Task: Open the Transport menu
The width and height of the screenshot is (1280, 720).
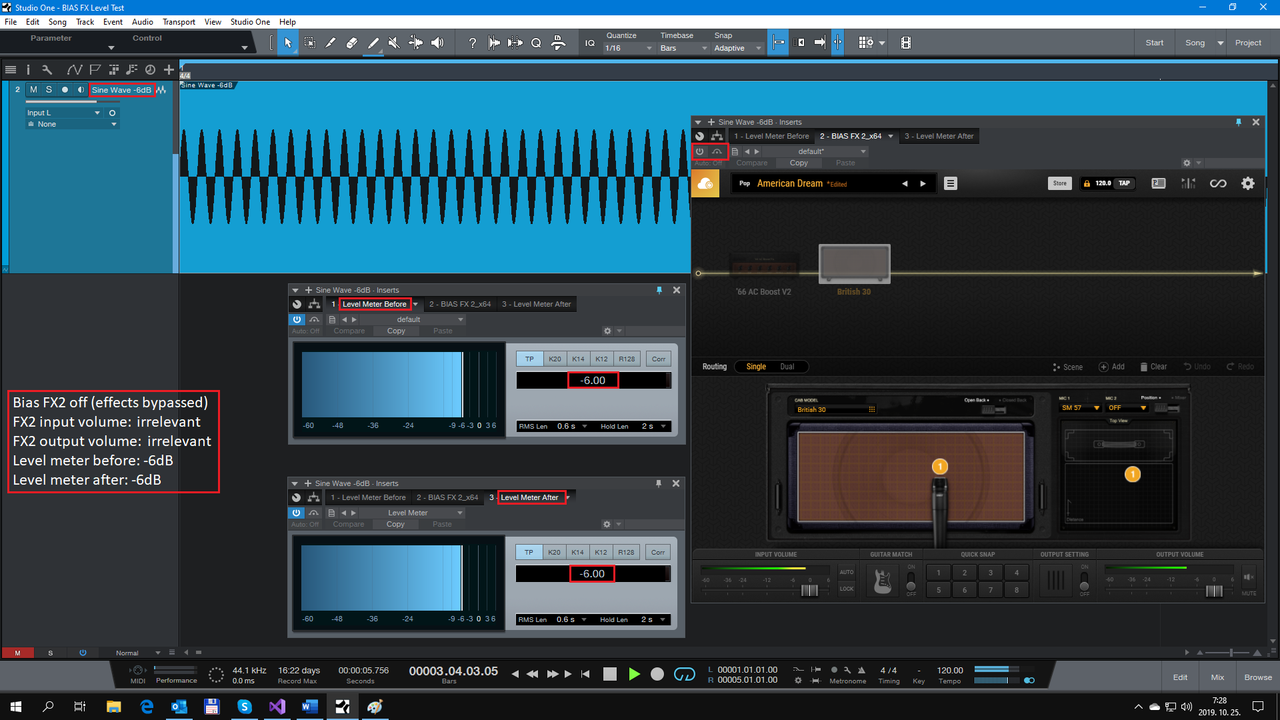Action: tap(178, 21)
